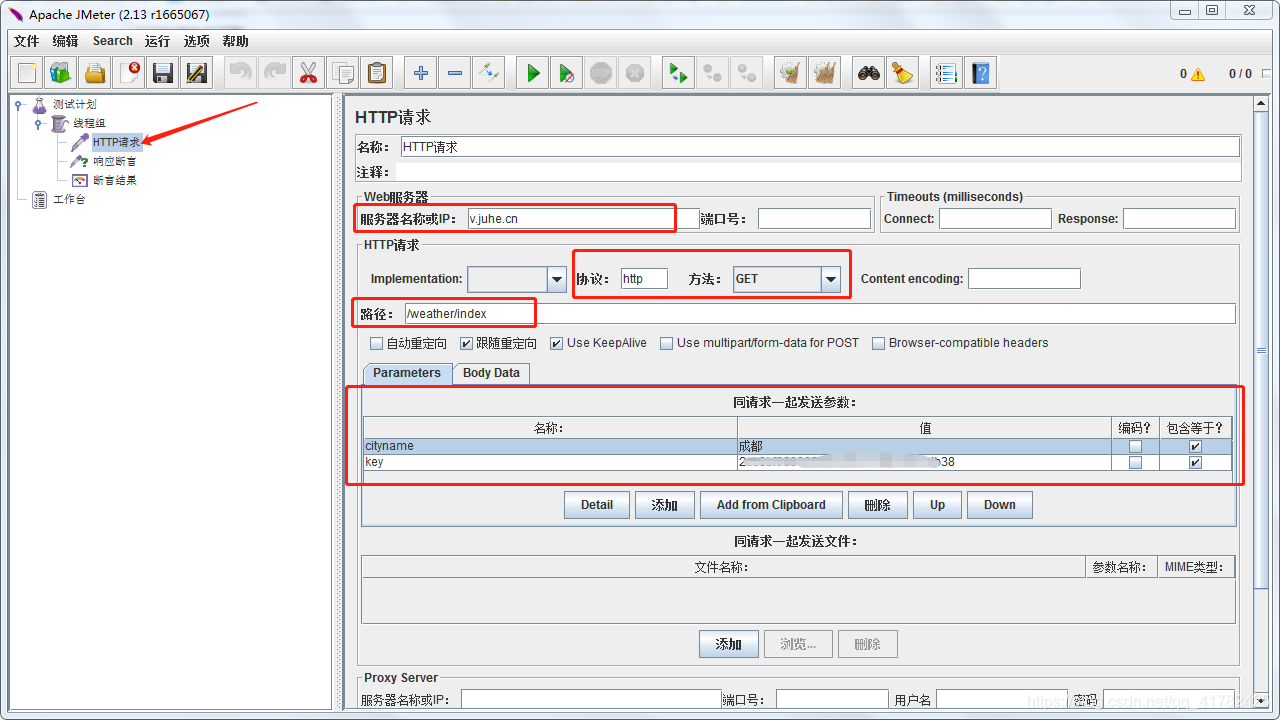
Task: Click the Clear results icon
Action: pyautogui.click(x=791, y=73)
